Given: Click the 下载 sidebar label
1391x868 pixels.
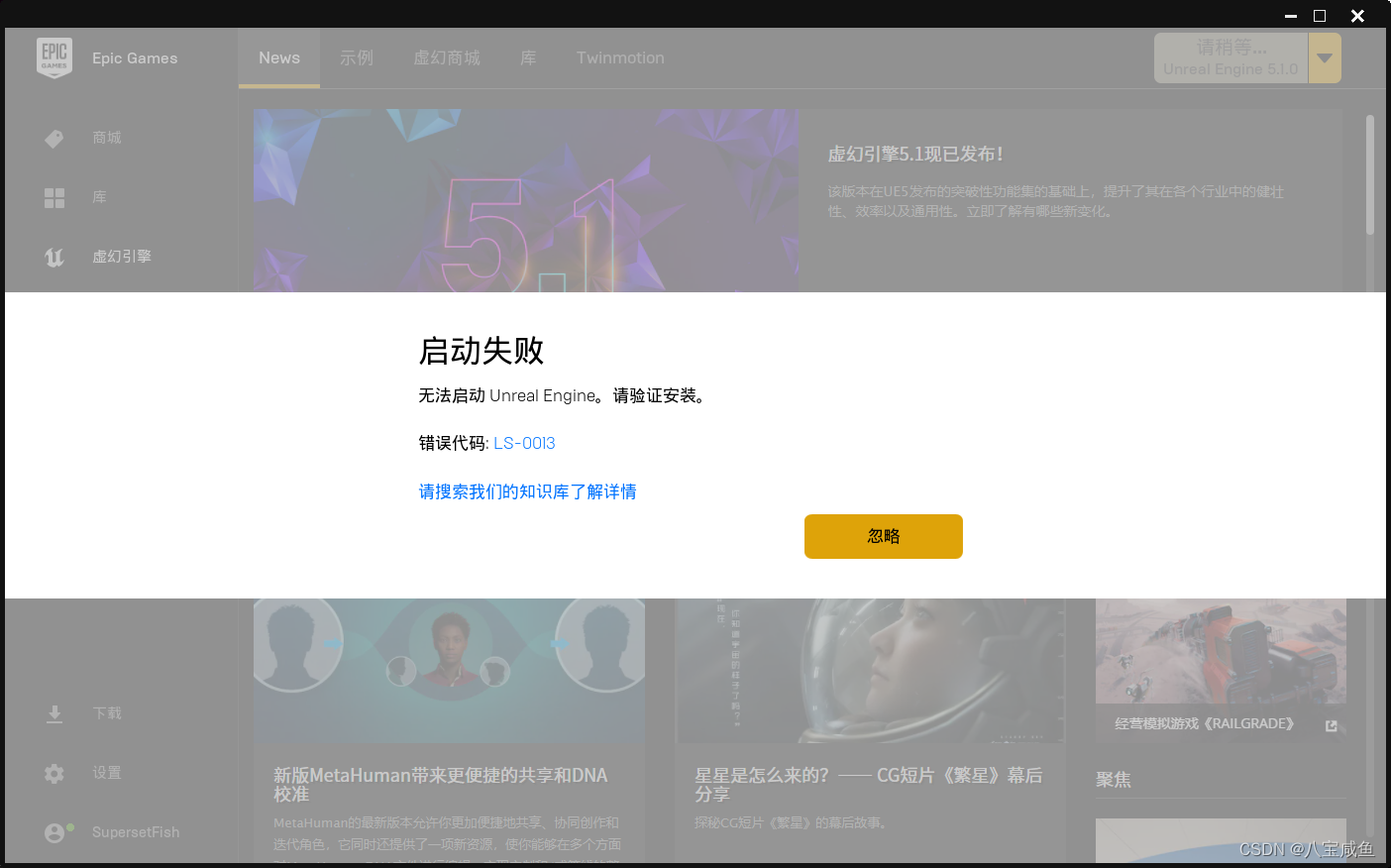Looking at the screenshot, I should pyautogui.click(x=107, y=713).
